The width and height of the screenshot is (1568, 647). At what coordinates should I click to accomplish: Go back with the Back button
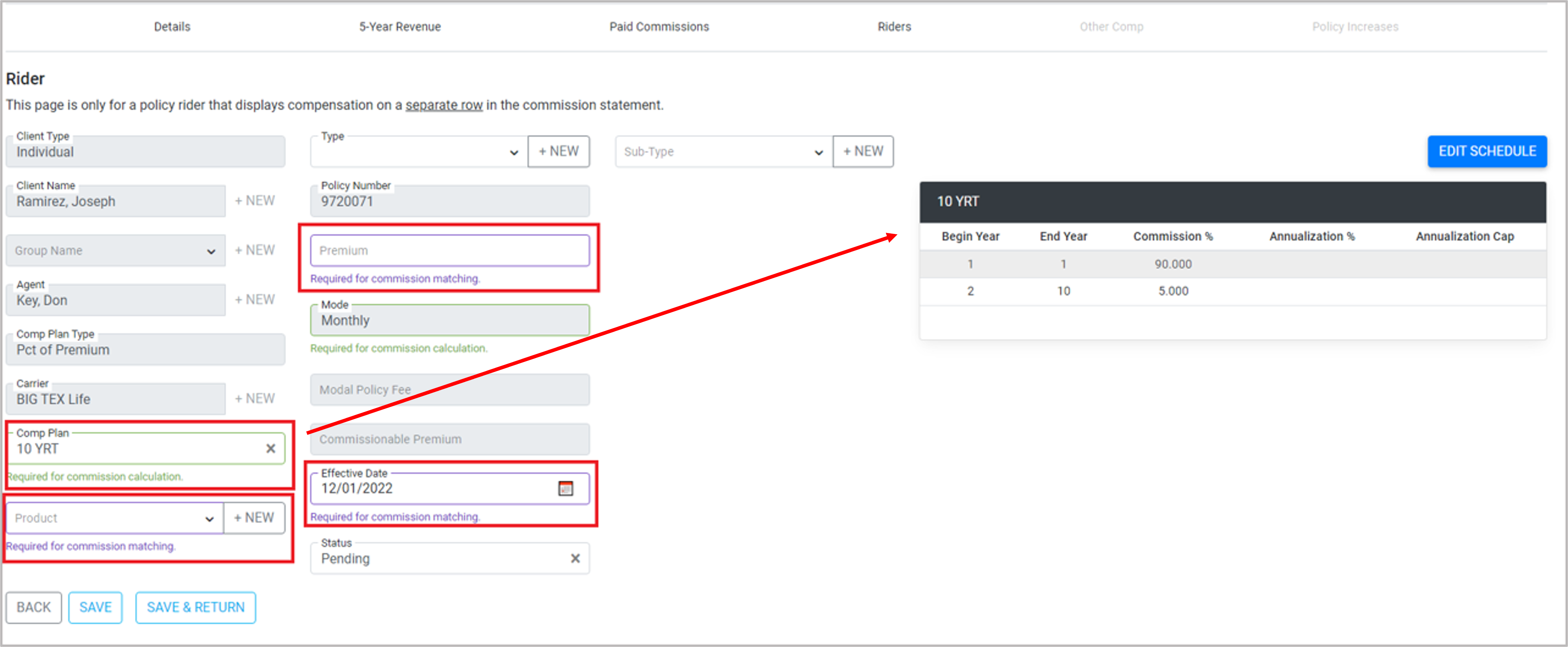pos(33,607)
